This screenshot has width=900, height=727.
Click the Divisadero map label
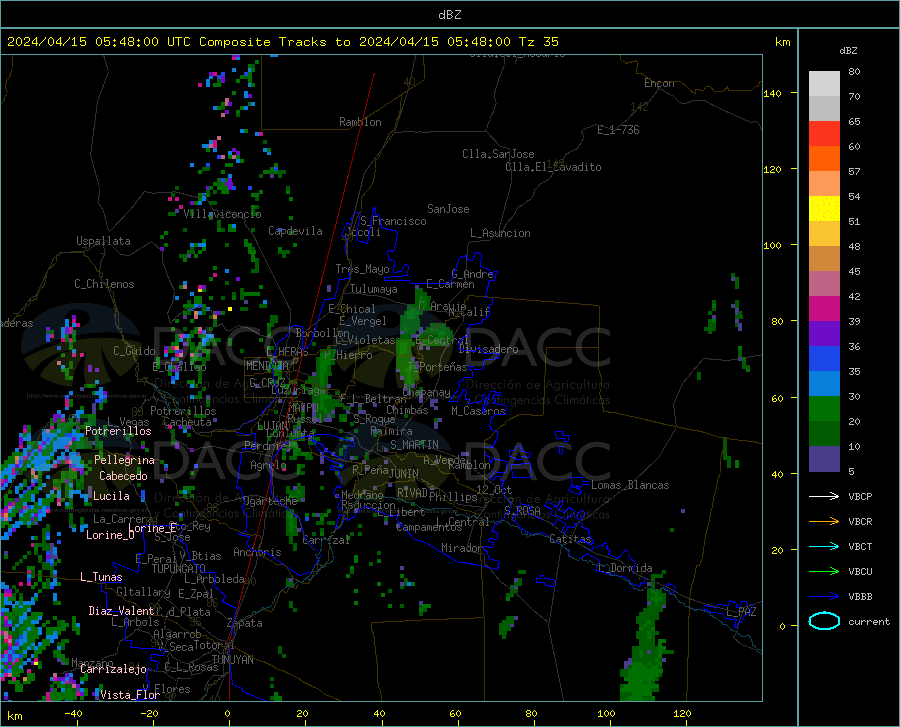pos(488,349)
